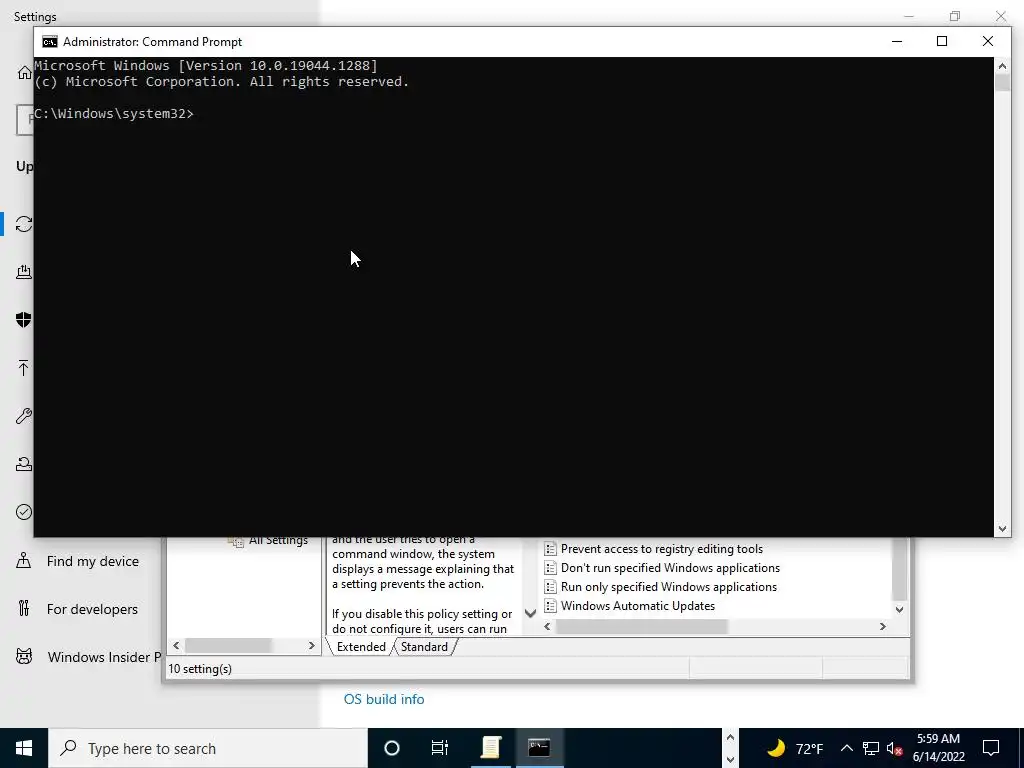
Task: Maximize the Command Prompt window
Action: [x=942, y=41]
